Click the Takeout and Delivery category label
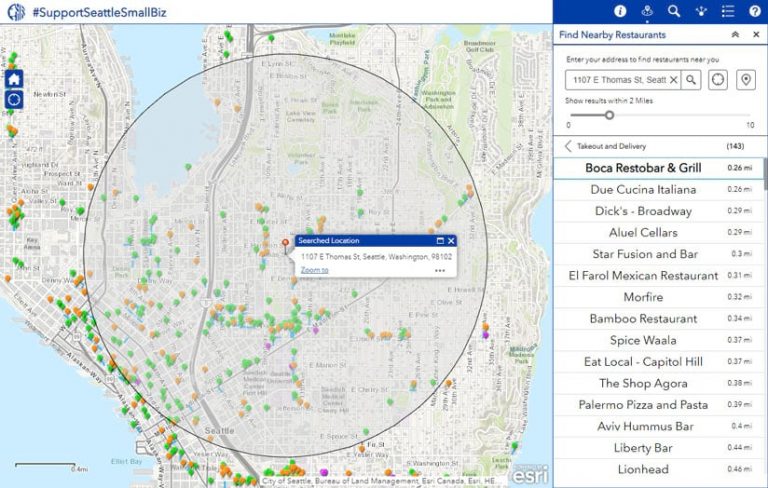This screenshot has height=488, width=768. point(611,146)
